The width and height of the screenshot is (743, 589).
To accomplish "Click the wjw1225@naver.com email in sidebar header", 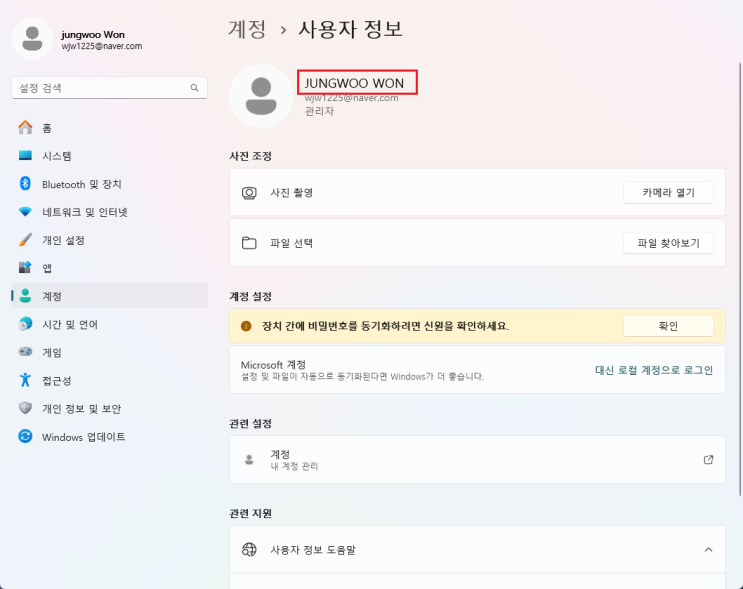I will click(101, 46).
